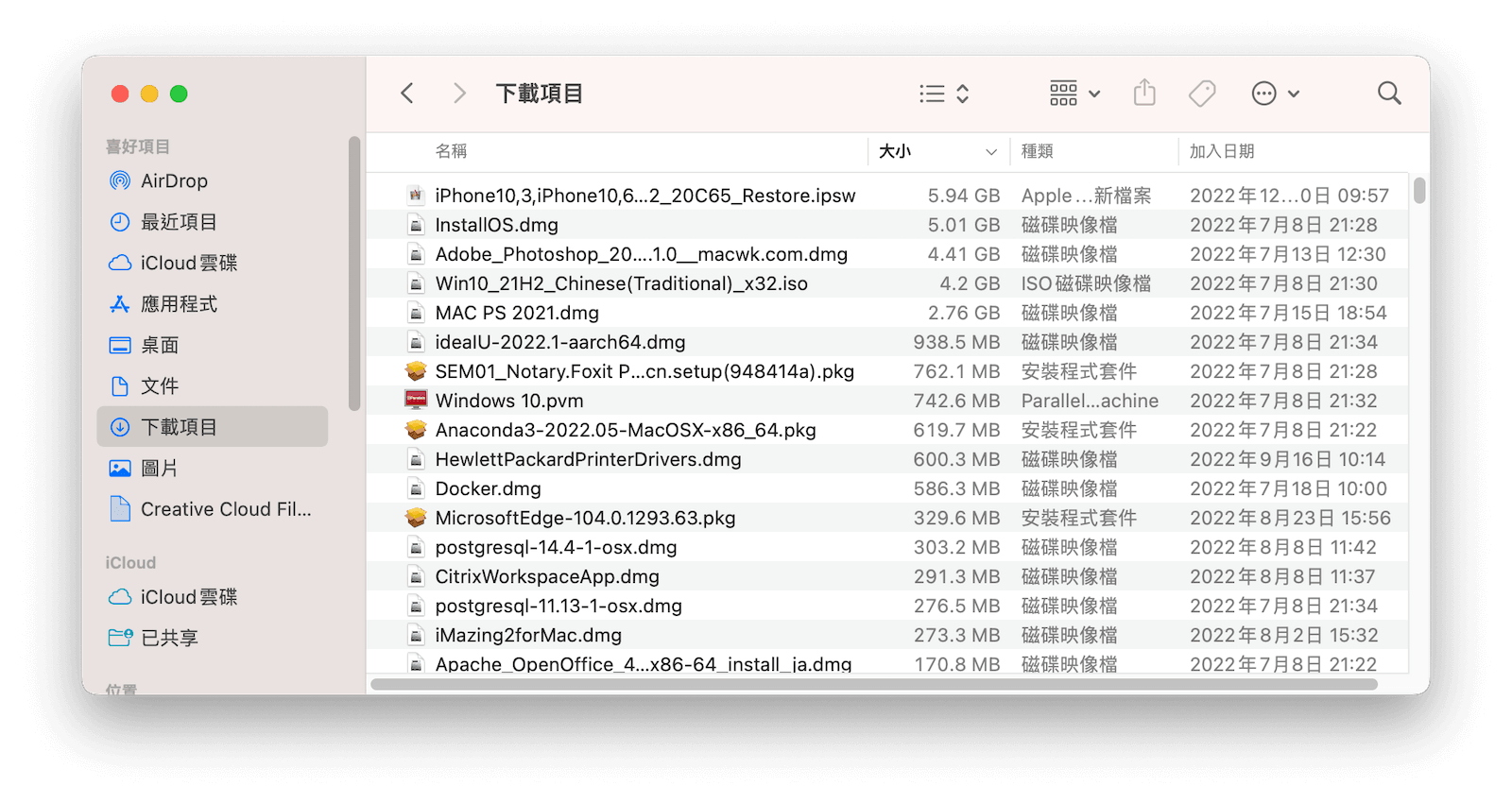This screenshot has height=803, width=1512.
Task: Click the MAC PS 2021.dmg icon
Action: (x=416, y=313)
